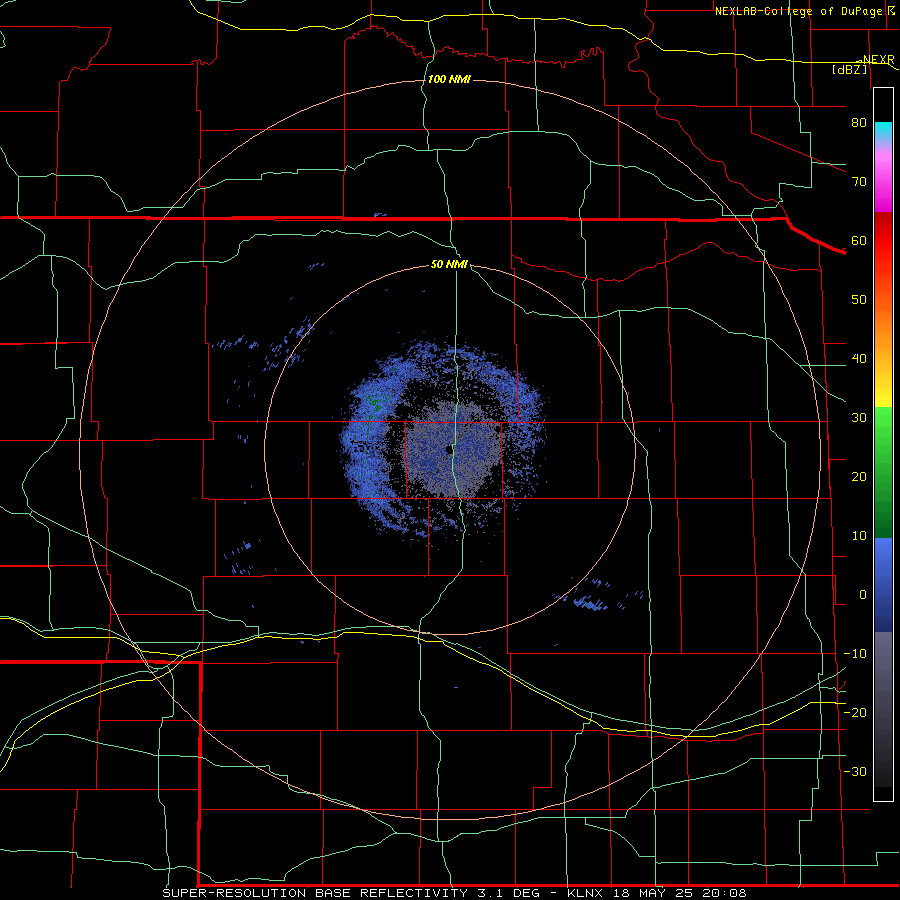Click the NEXR label above the legend
The image size is (900, 900).
coord(878,60)
